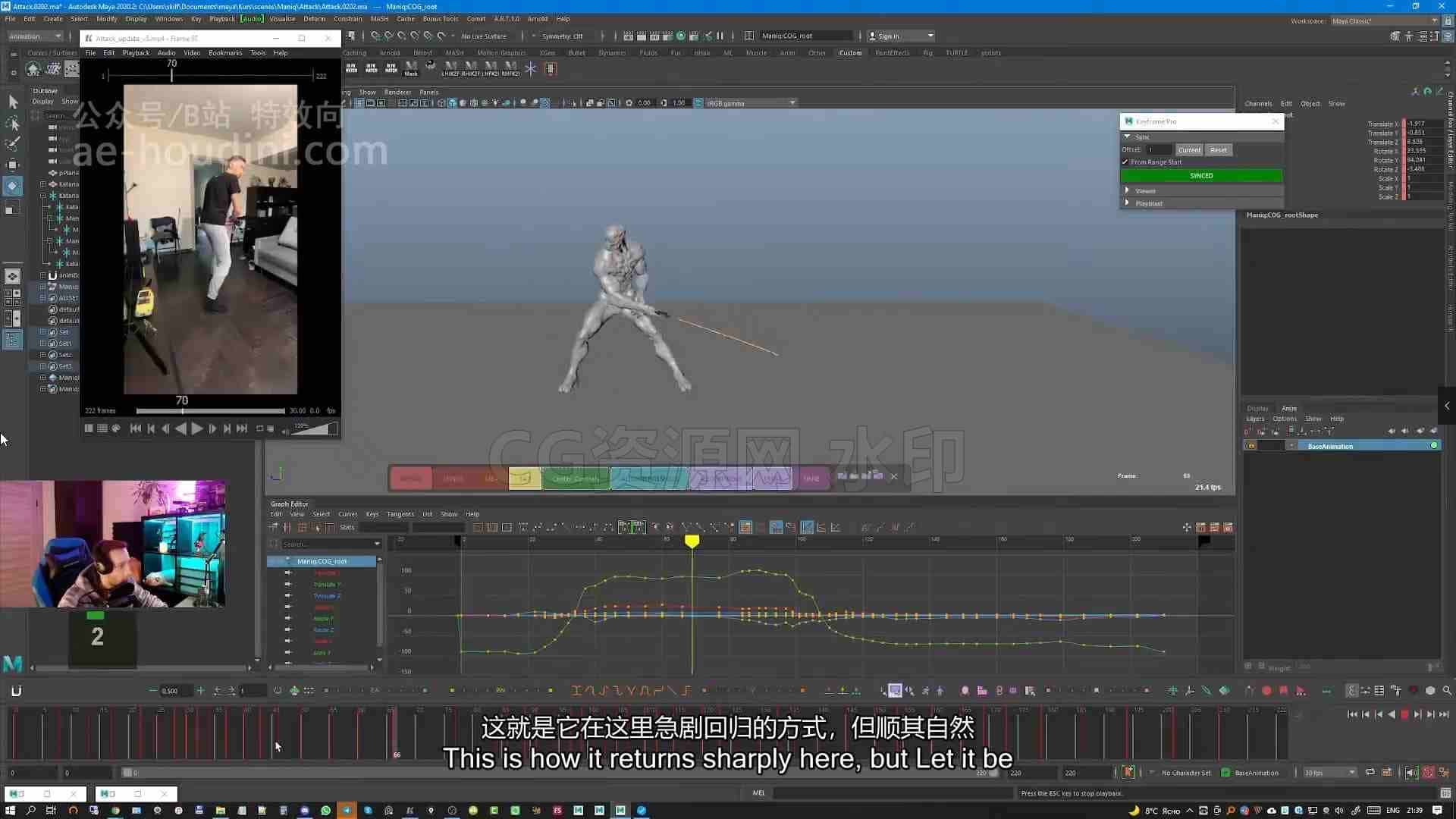Open the Deform menu in Maya menu bar

314,18
